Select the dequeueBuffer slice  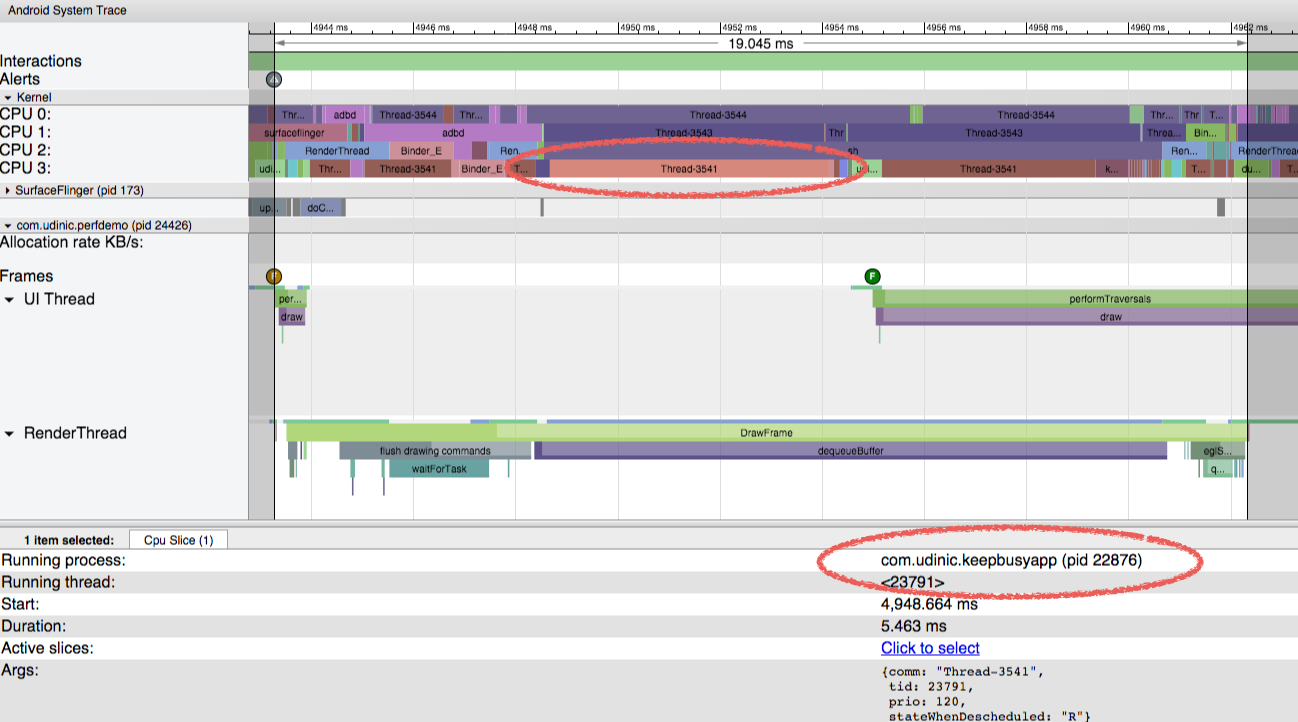click(x=851, y=451)
